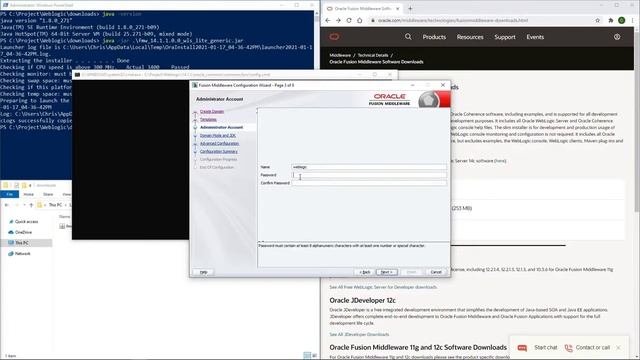
Task: Open the Resources menu on Oracle site
Action: tap(470, 37)
